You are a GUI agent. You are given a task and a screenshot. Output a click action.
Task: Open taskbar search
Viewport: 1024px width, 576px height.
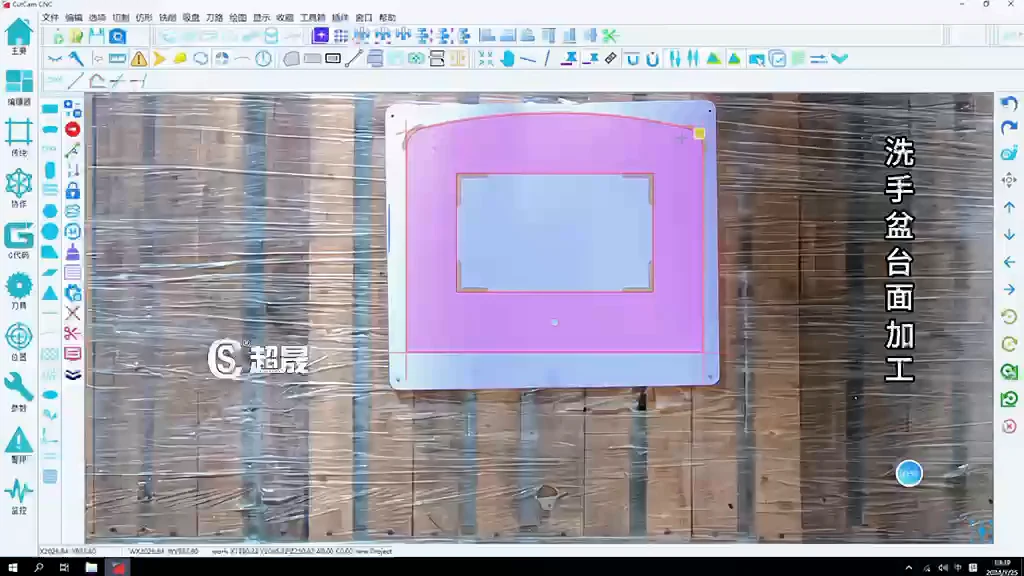tap(38, 568)
